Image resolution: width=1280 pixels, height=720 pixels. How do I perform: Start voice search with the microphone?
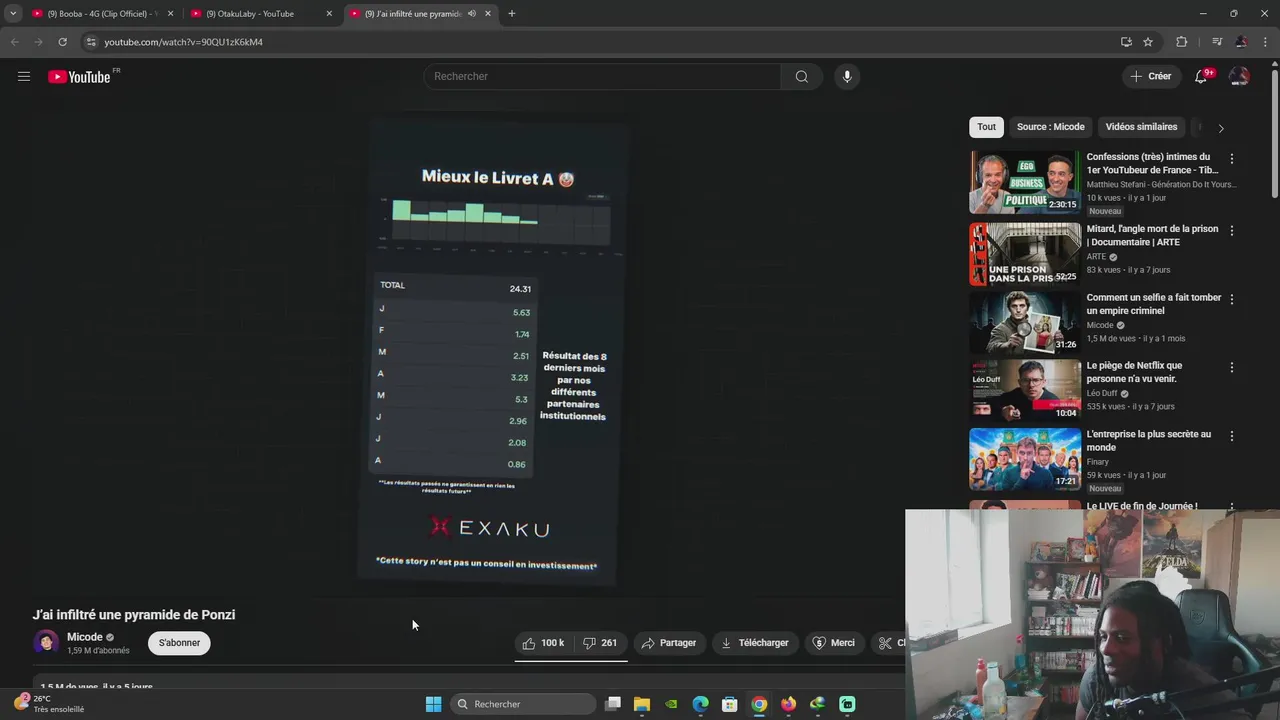(x=847, y=76)
